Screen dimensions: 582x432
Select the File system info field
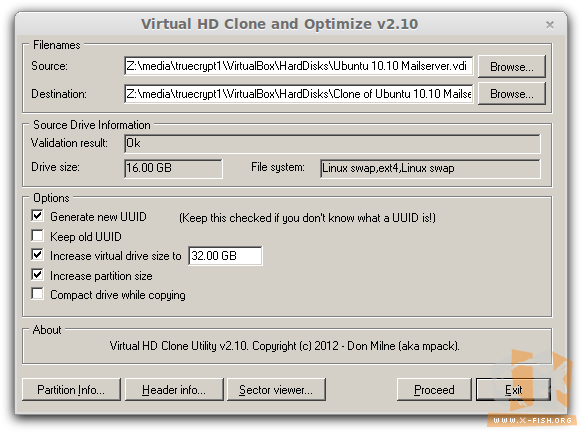pyautogui.click(x=430, y=168)
